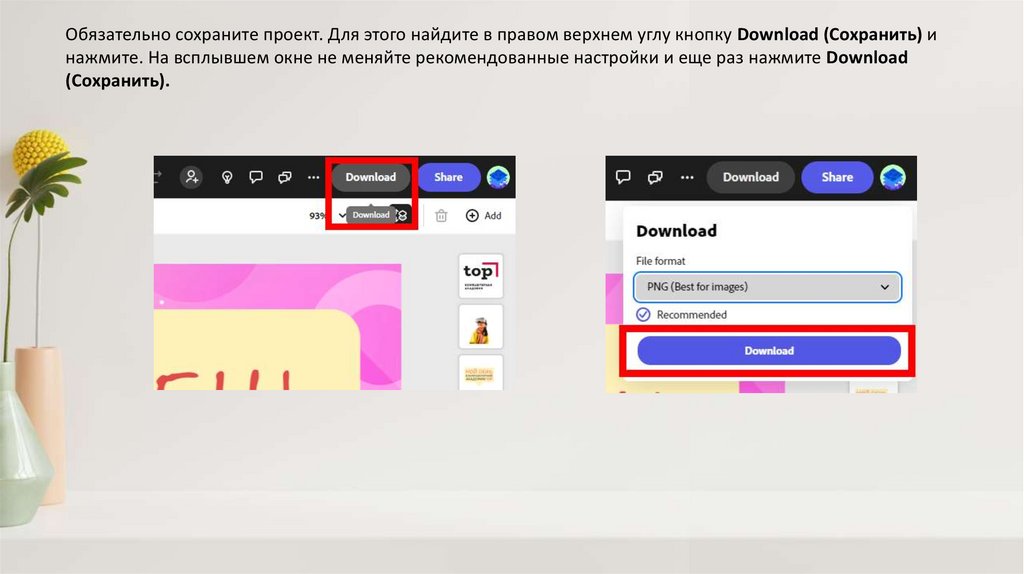Select the 'top' logo page thumbnail

(481, 276)
